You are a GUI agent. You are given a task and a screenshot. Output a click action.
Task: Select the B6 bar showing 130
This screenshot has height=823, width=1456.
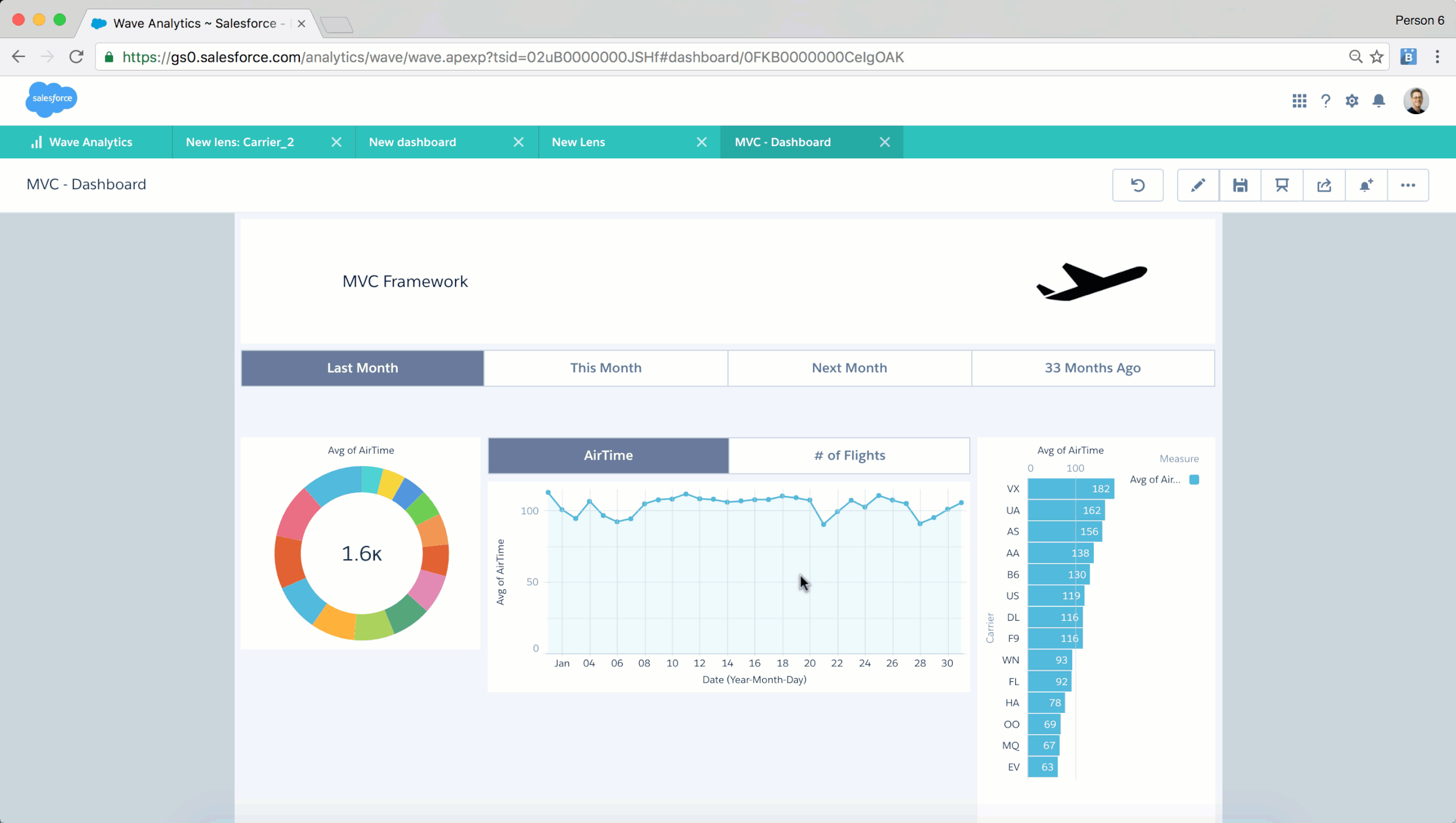pyautogui.click(x=1058, y=574)
